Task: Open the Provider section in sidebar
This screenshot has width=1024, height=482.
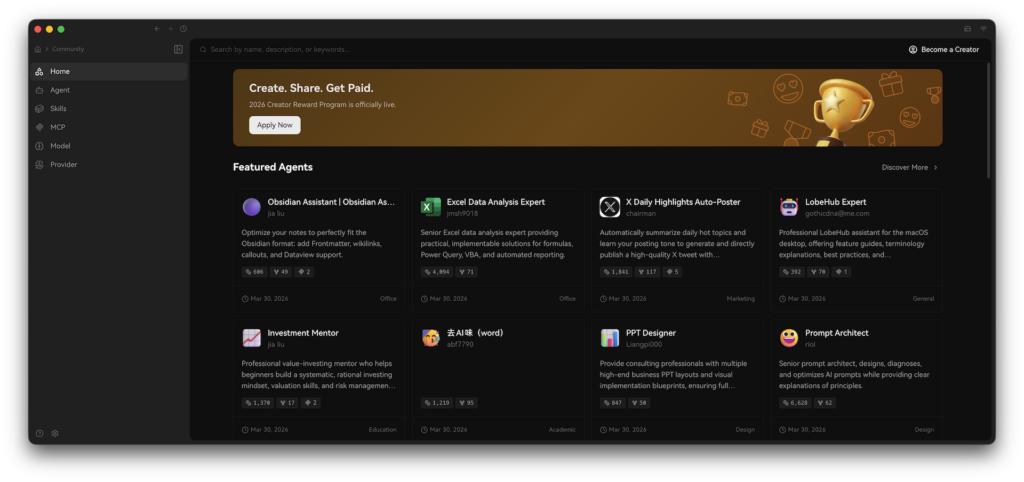Action: 63,164
